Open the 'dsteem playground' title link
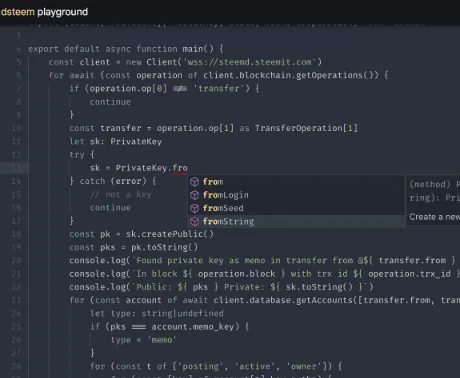The image size is (460, 378). pyautogui.click(x=44, y=12)
